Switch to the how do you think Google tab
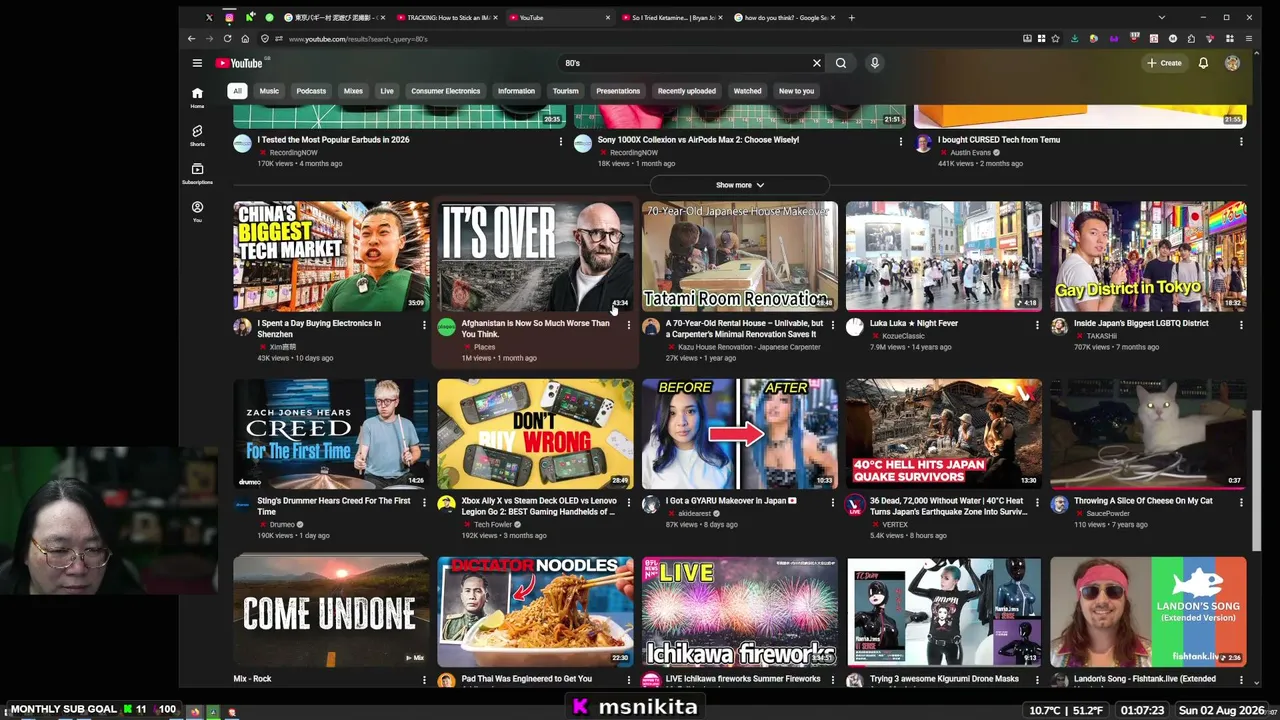The width and height of the screenshot is (1280, 720). pos(783,17)
